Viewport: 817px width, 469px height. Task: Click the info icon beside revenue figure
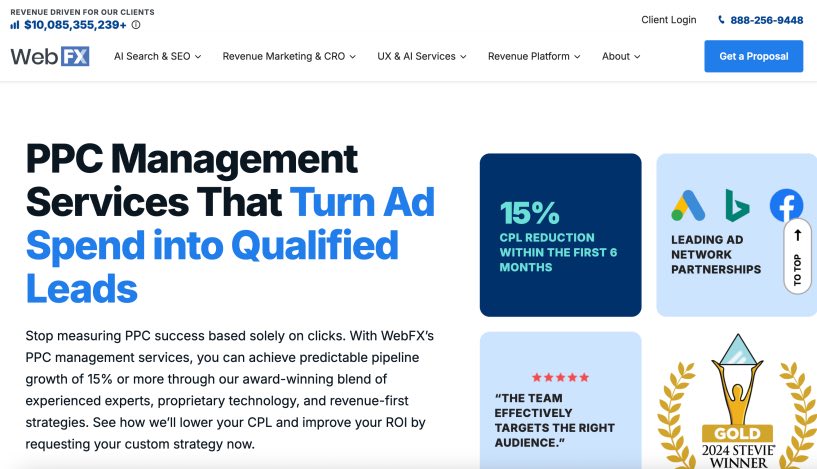pos(136,24)
